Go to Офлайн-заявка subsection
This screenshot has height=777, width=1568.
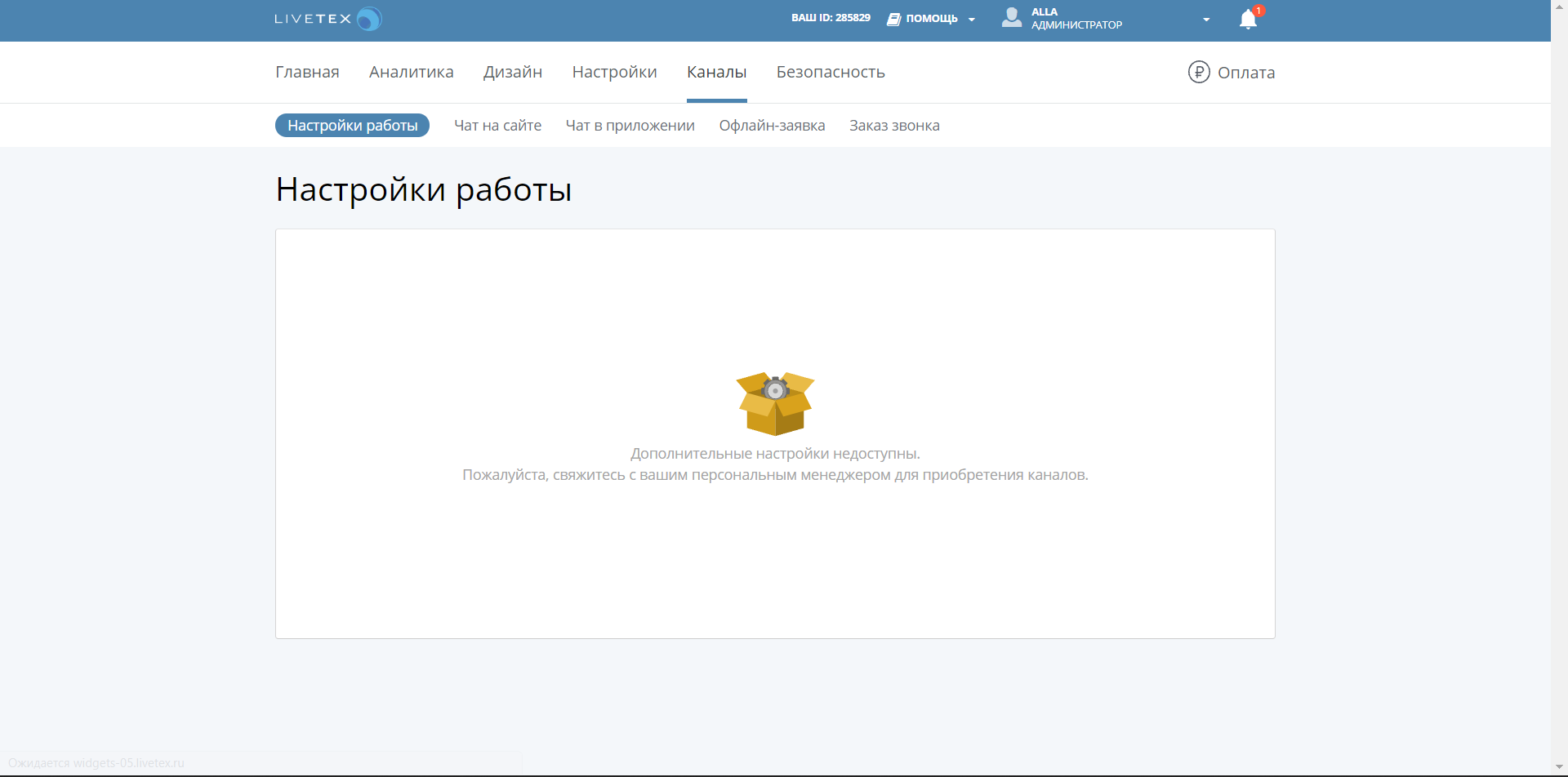coord(772,126)
